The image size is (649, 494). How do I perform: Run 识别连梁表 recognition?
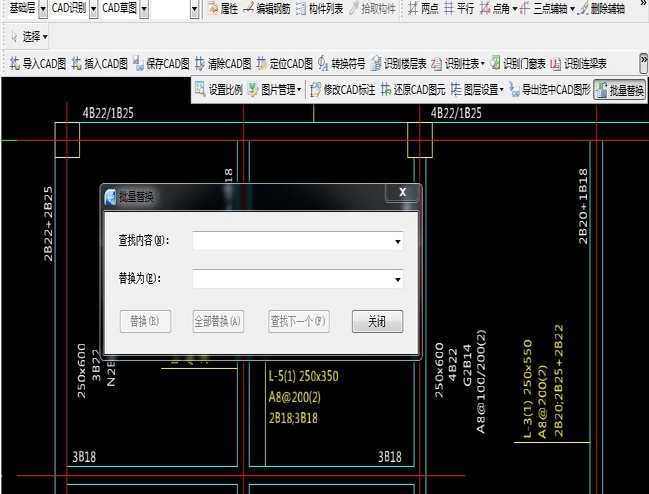(579, 63)
